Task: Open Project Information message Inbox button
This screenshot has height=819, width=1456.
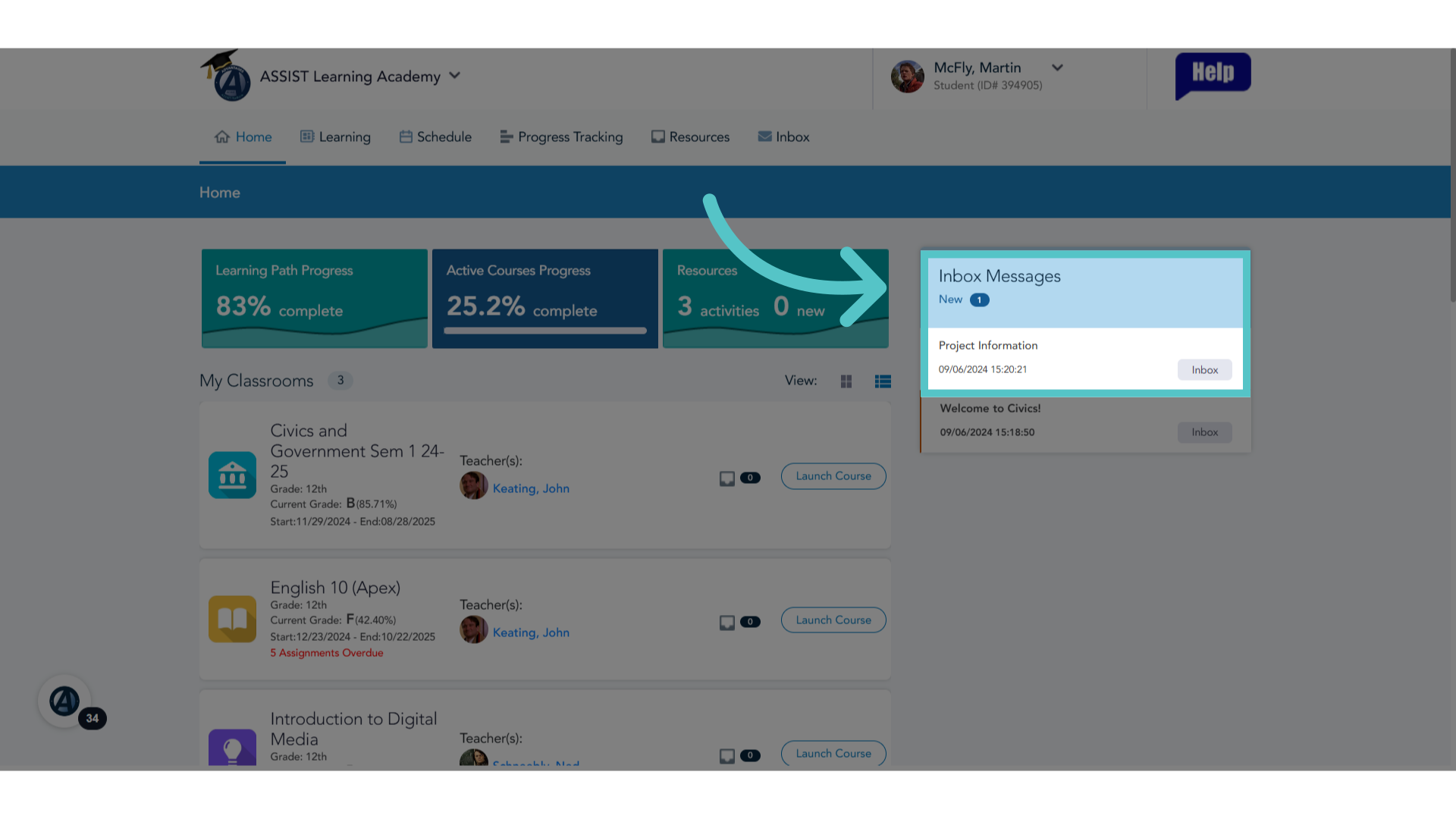Action: tap(1204, 370)
